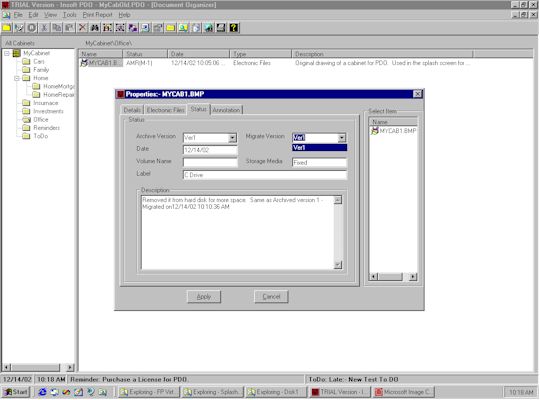The height and width of the screenshot is (400, 540).
Task: Click the Apply button
Action: [204, 297]
